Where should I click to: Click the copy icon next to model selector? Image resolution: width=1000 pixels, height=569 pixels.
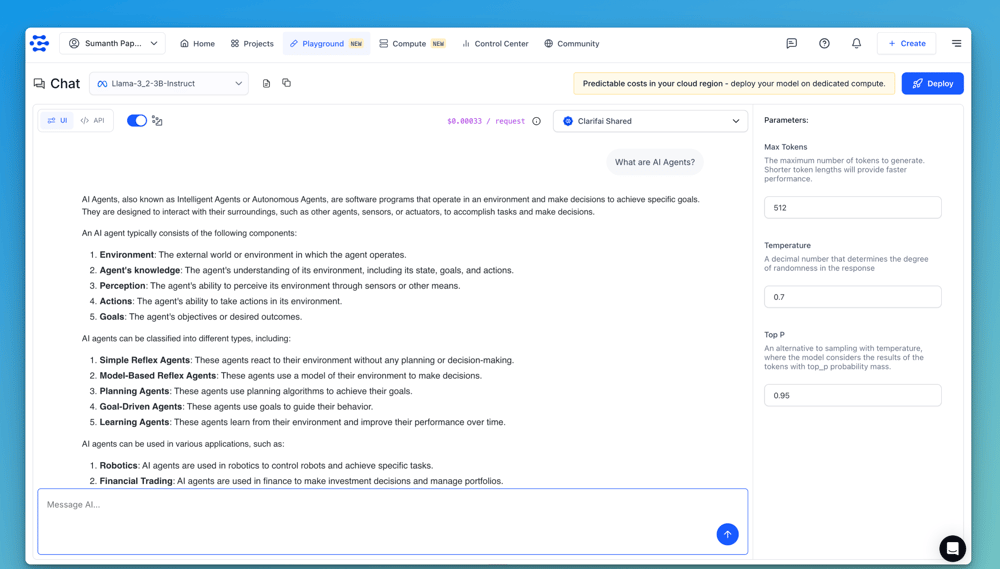click(286, 84)
